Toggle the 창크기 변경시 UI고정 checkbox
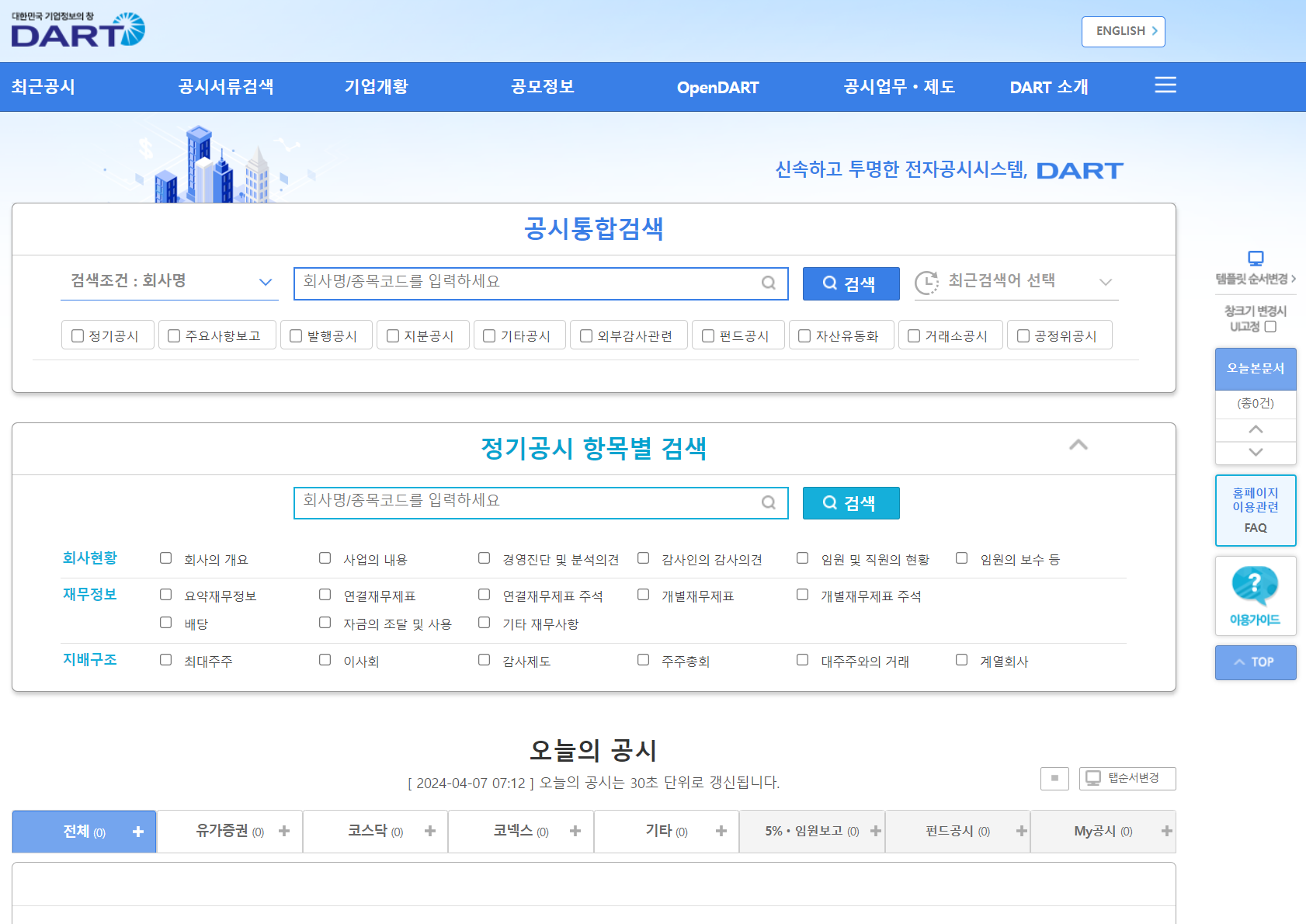The height and width of the screenshot is (924, 1306). 1270,326
